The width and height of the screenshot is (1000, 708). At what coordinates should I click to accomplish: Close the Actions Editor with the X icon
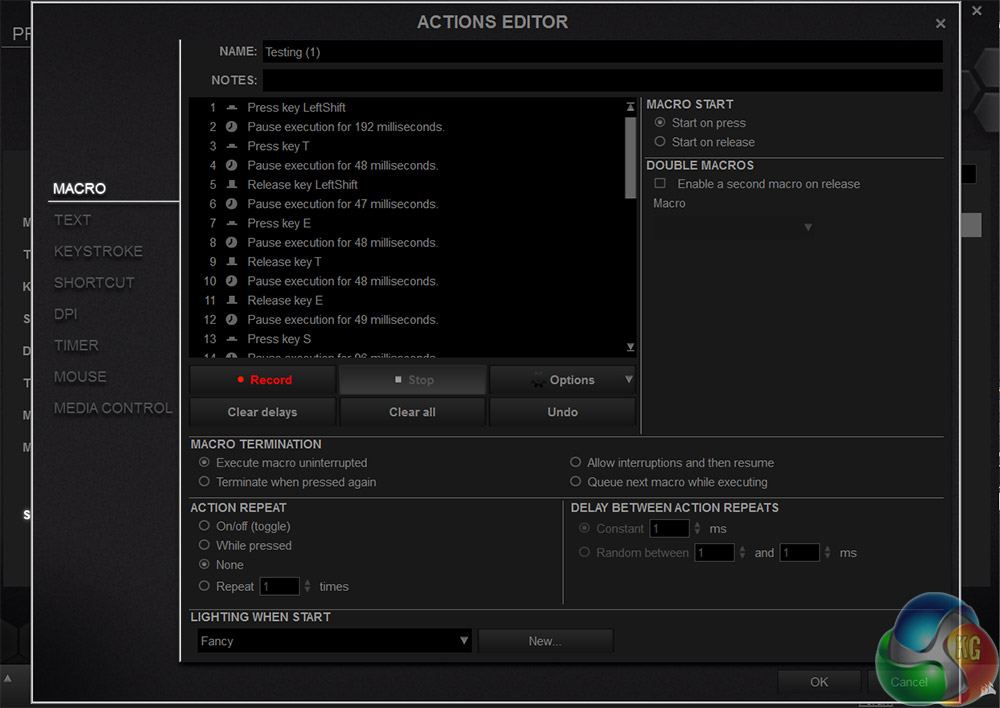point(940,23)
